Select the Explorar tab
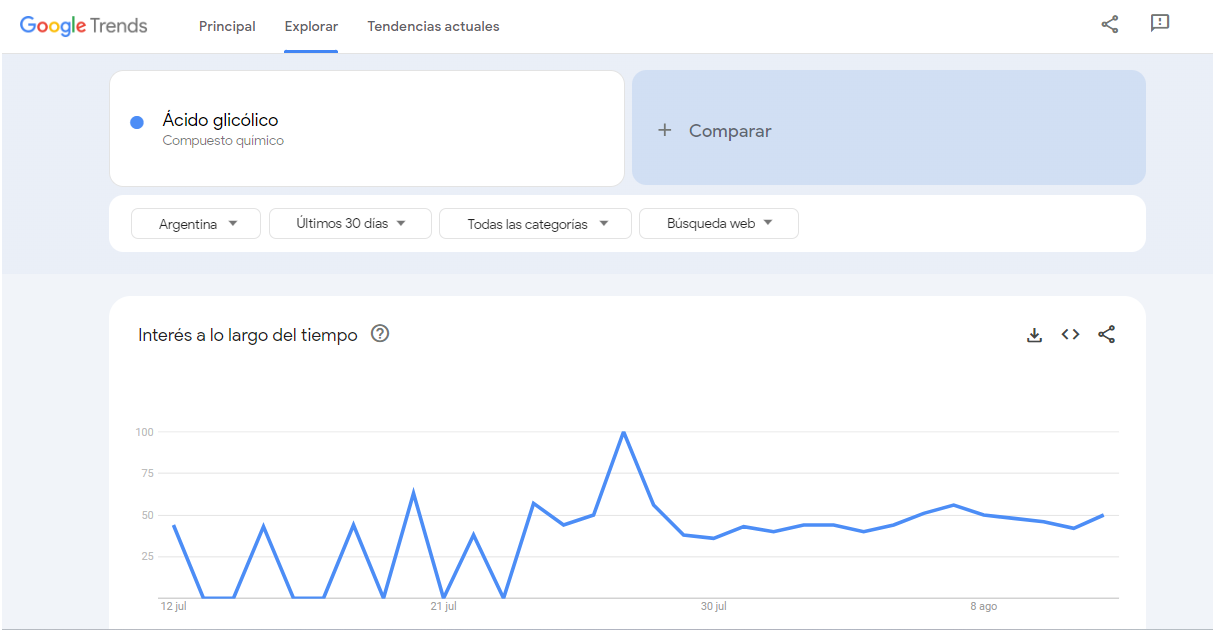 pyautogui.click(x=311, y=26)
